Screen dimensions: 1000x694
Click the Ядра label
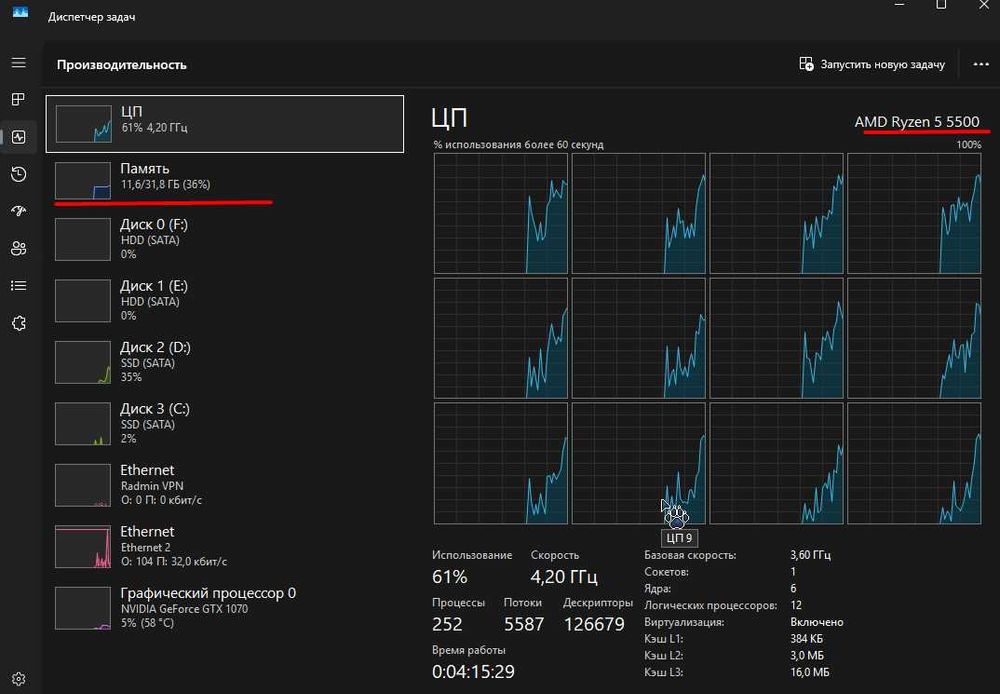658,589
